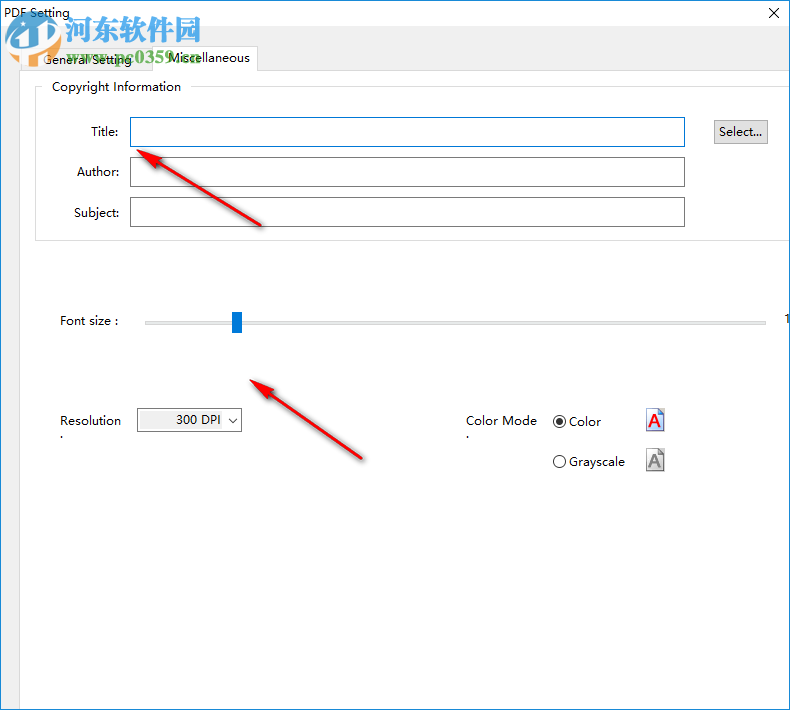
Task: Focus the Title input field
Action: [407, 132]
